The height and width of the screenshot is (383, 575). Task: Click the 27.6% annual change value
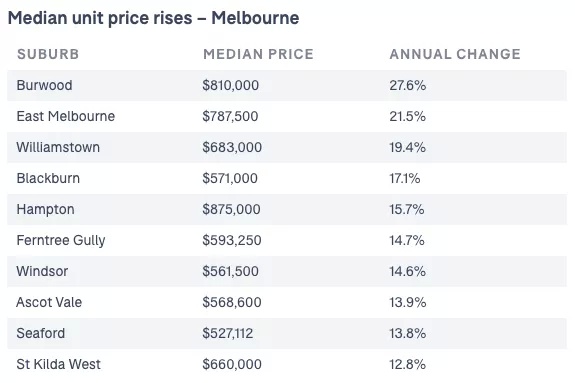point(408,85)
